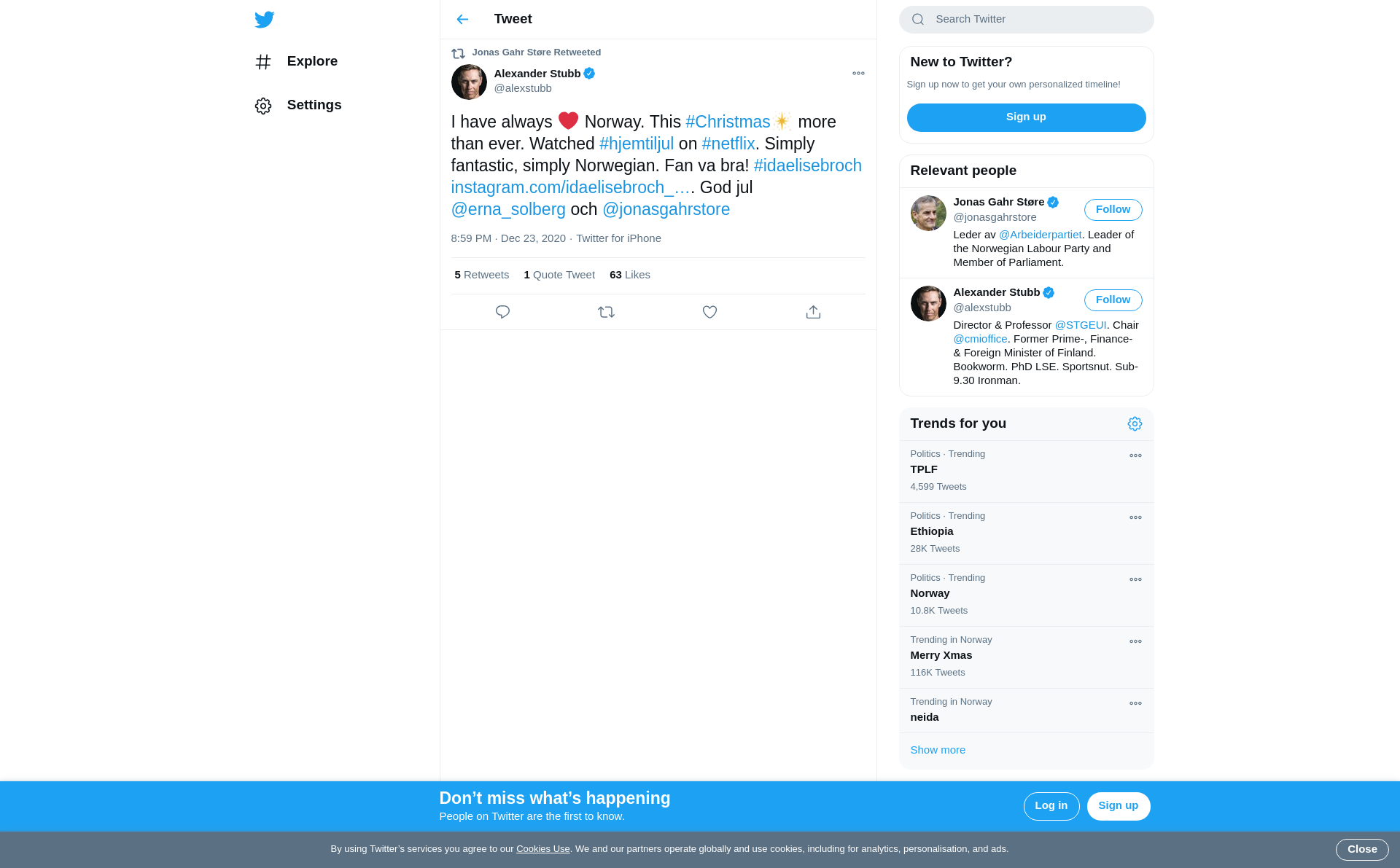This screenshot has width=1400, height=868.
Task: Follow Jonas Gahr Støre
Action: tap(1113, 210)
